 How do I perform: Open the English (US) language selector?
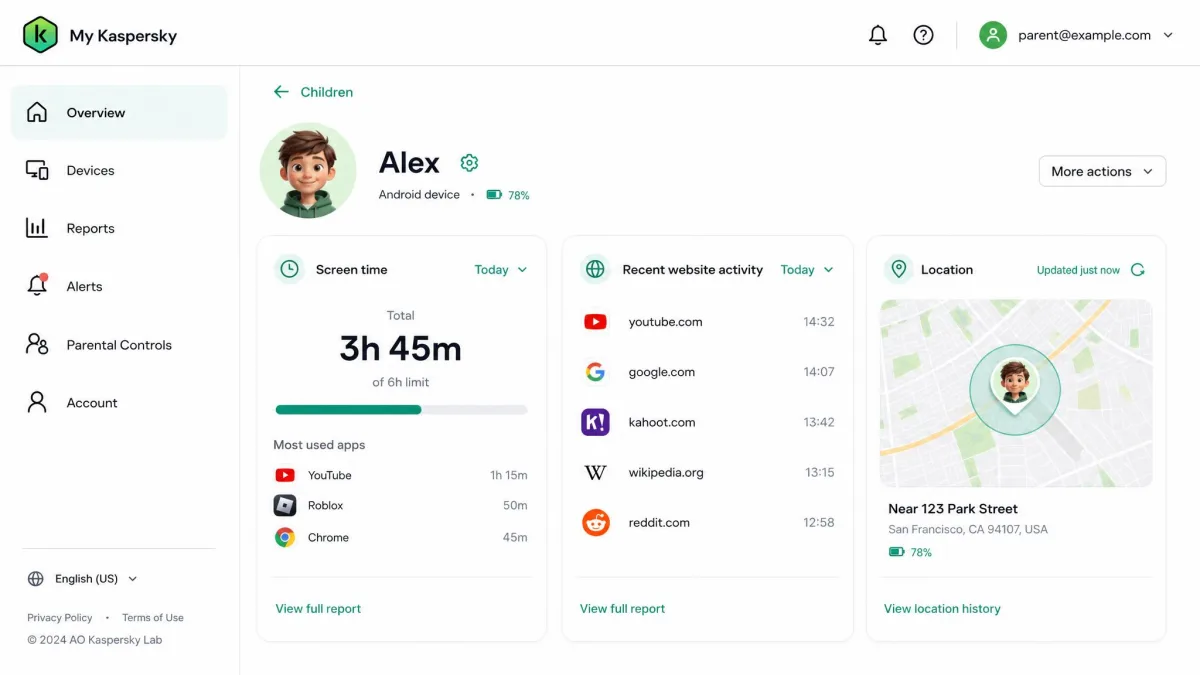coord(83,579)
